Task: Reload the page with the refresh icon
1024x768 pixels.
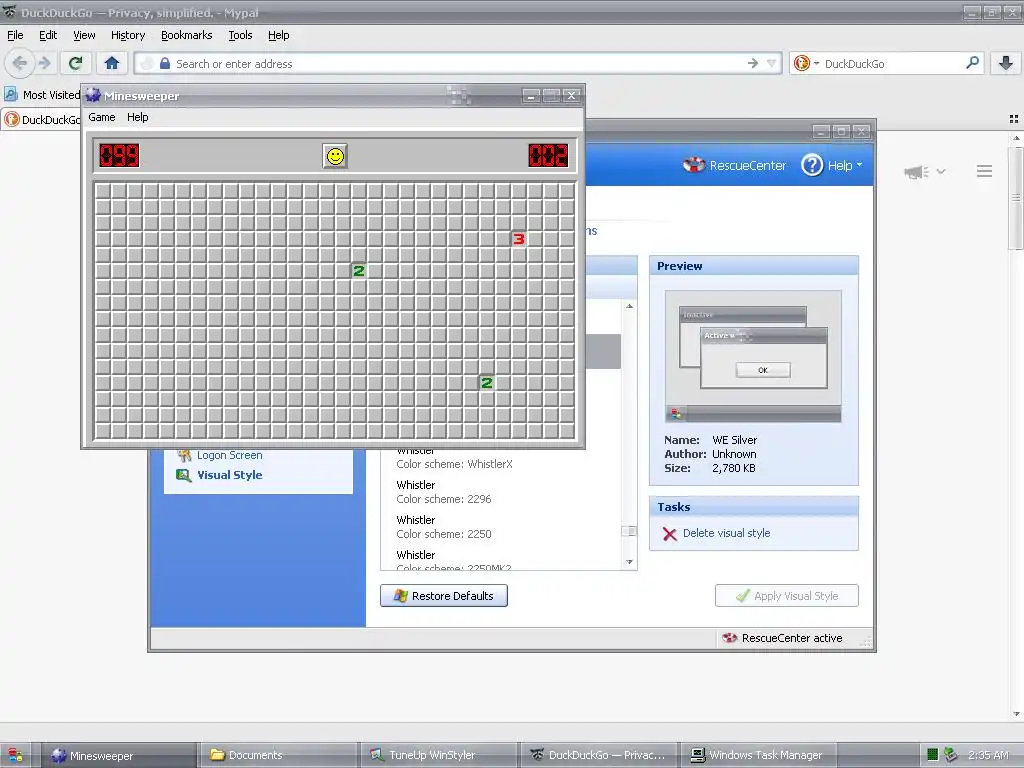Action: [75, 63]
